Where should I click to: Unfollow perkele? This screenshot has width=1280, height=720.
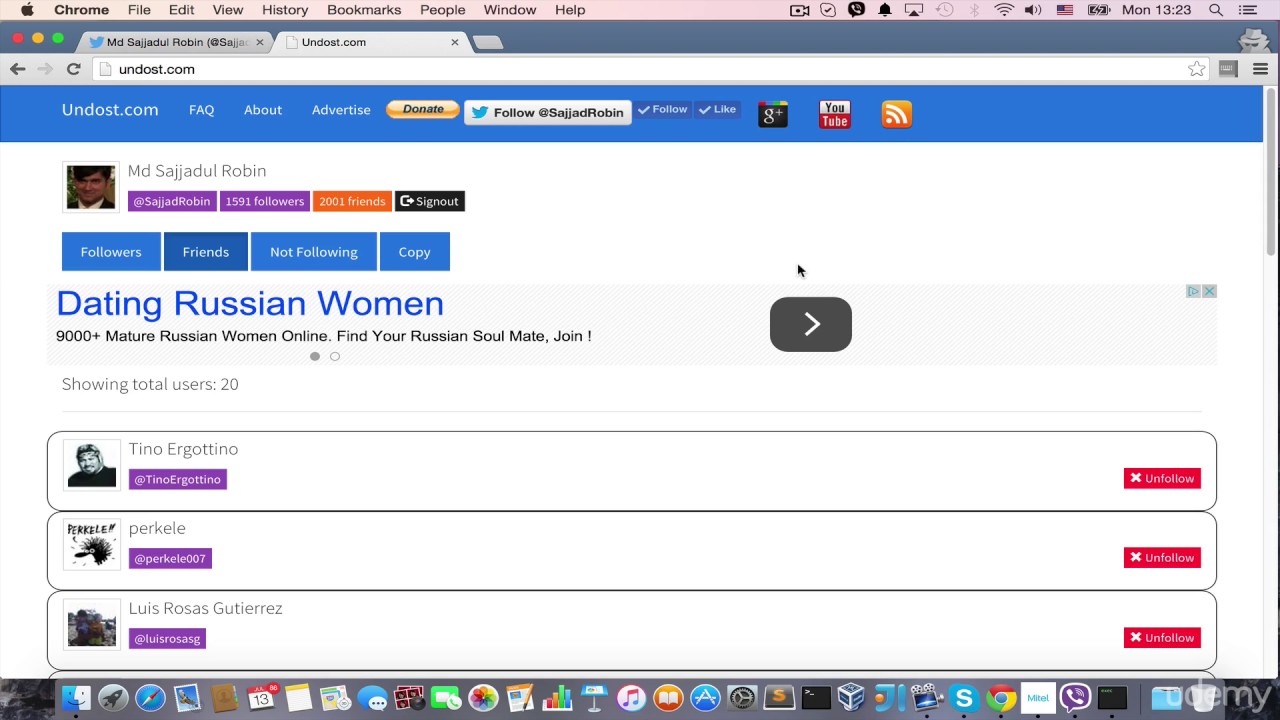(1162, 558)
